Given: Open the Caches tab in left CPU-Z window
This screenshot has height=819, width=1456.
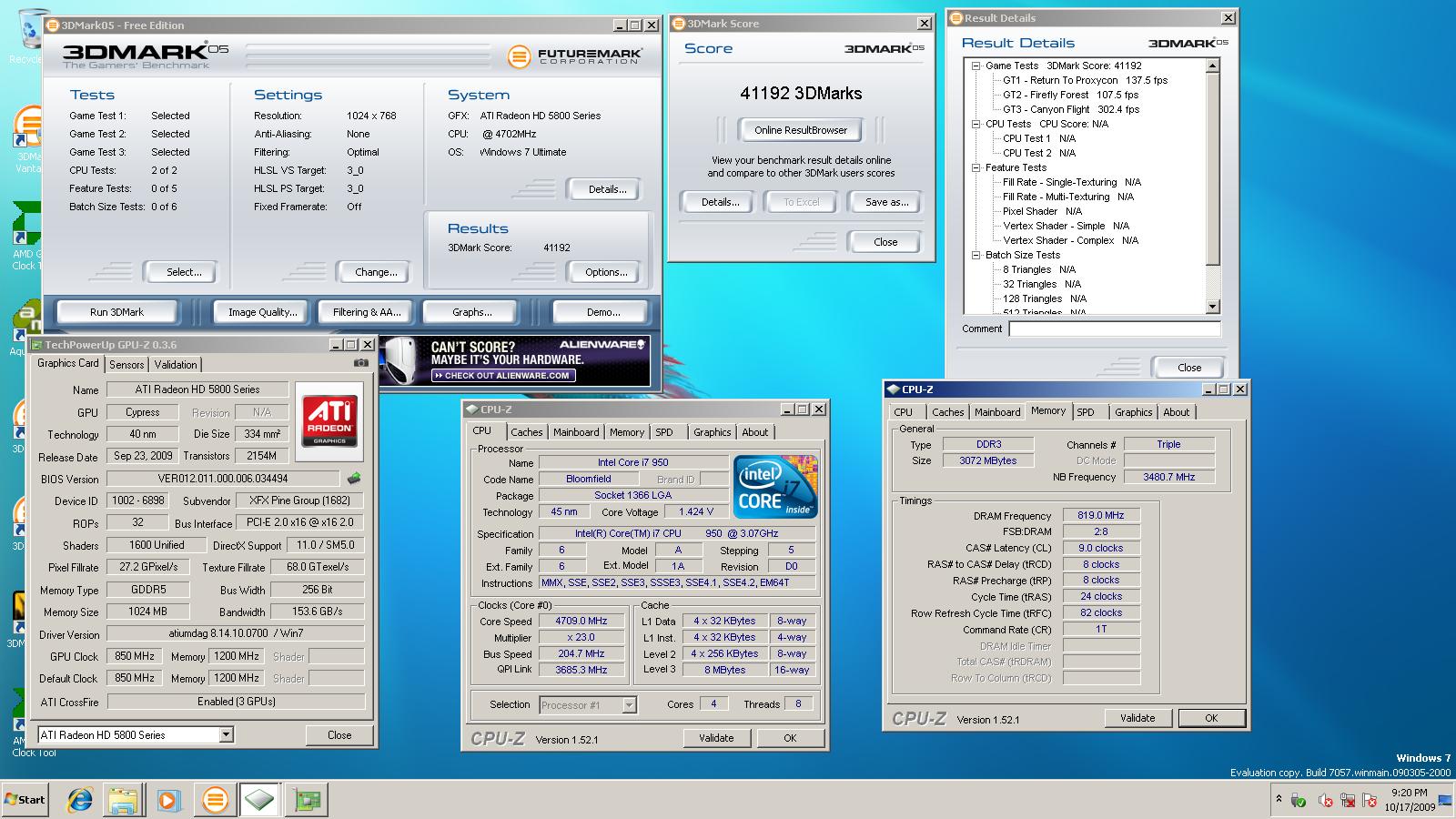Looking at the screenshot, I should [526, 432].
